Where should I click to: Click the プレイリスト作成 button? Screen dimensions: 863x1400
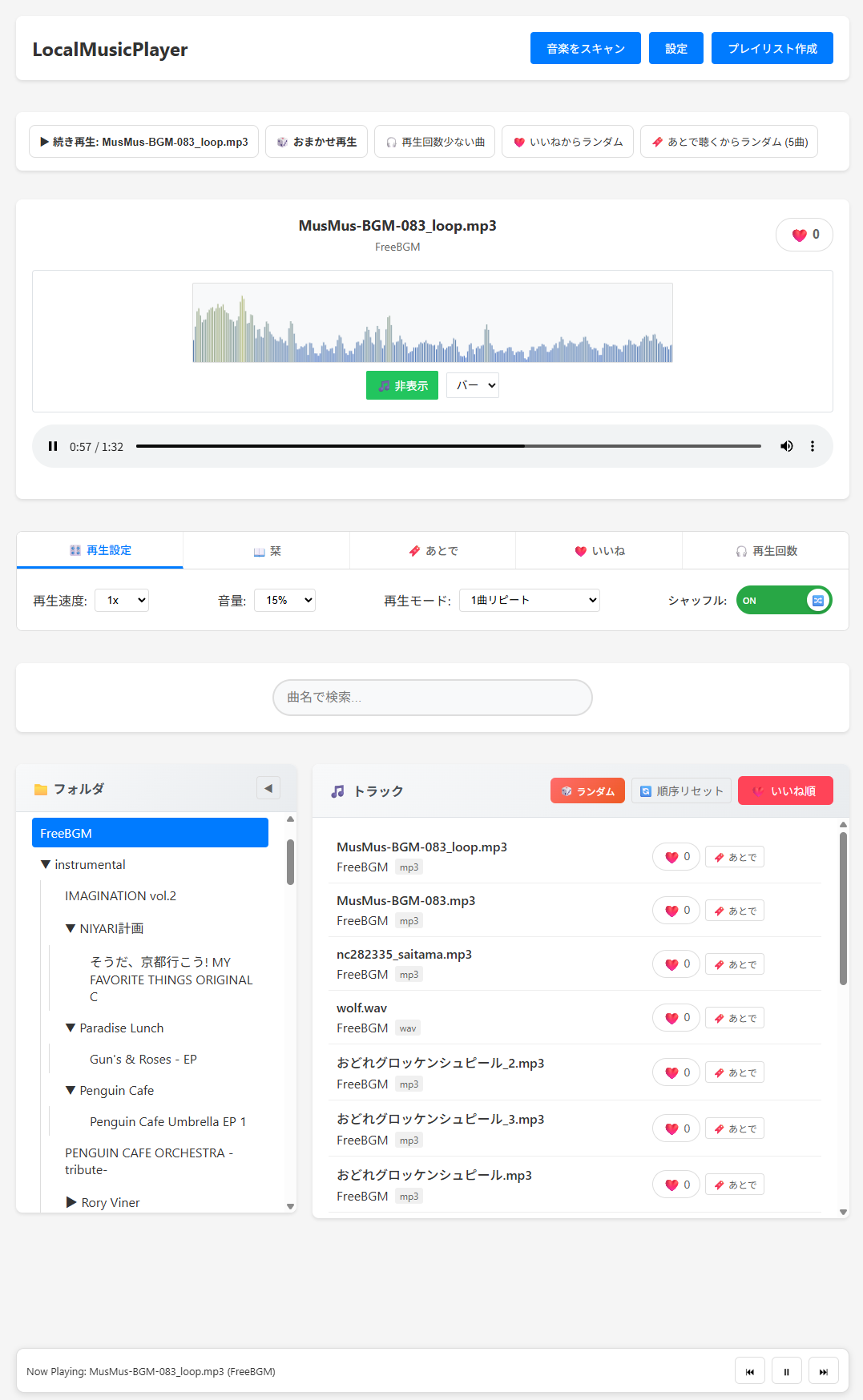click(772, 48)
